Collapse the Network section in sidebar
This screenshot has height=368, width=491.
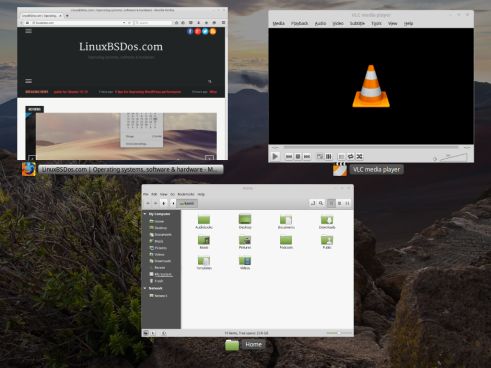[x=145, y=288]
